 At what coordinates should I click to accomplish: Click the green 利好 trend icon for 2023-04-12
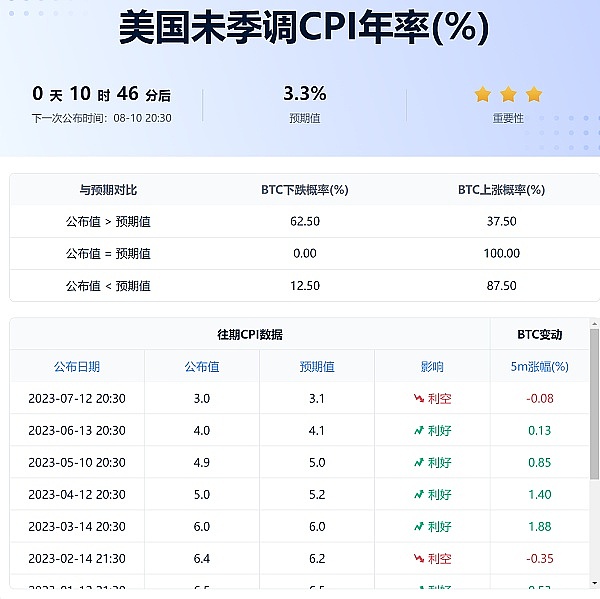419,494
